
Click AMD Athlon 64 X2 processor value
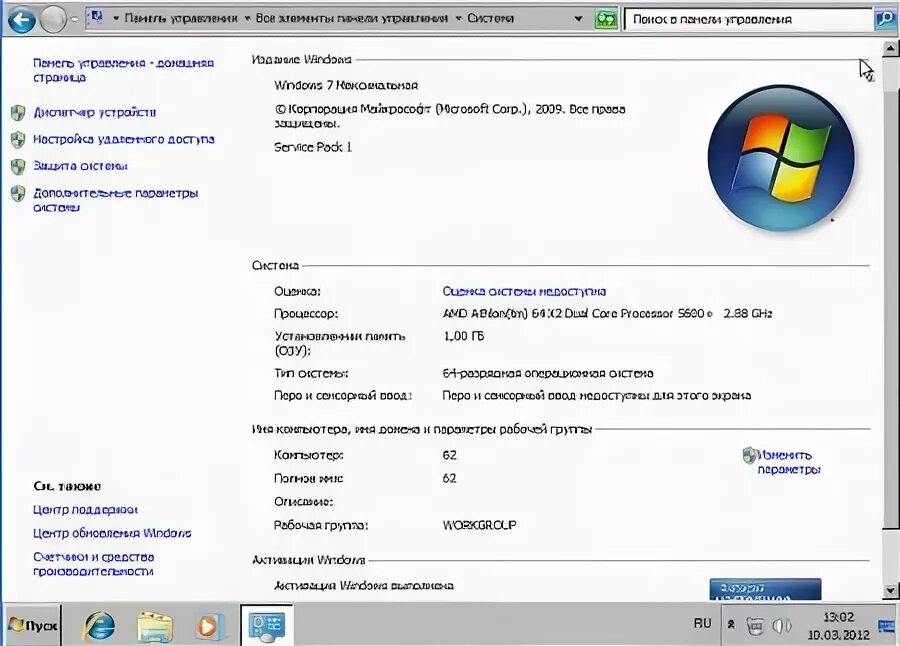(607, 314)
